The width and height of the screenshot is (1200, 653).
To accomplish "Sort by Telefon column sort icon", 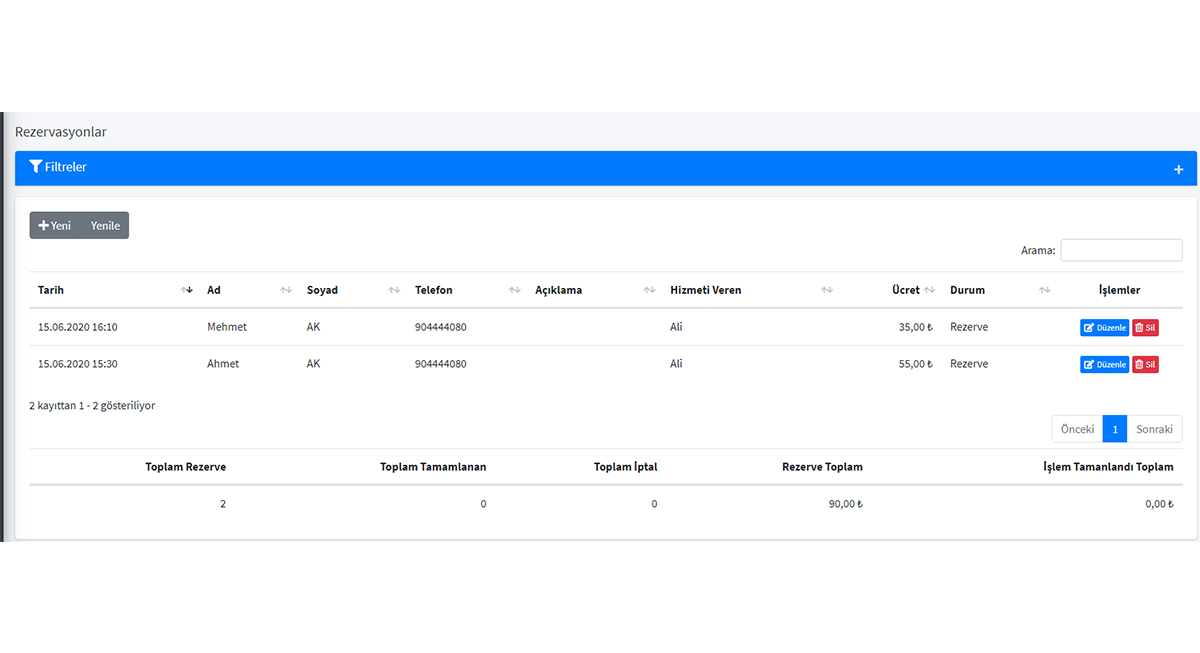I will tap(514, 290).
